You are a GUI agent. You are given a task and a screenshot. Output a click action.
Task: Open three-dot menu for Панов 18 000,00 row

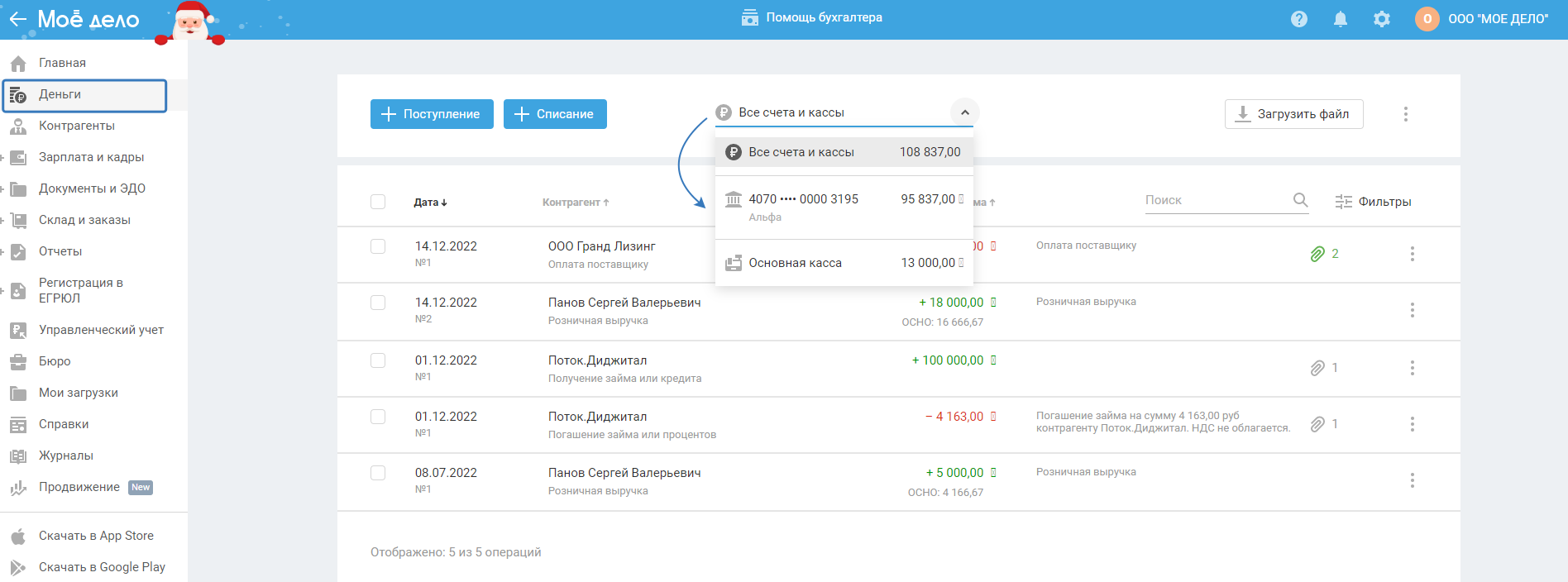(x=1412, y=310)
